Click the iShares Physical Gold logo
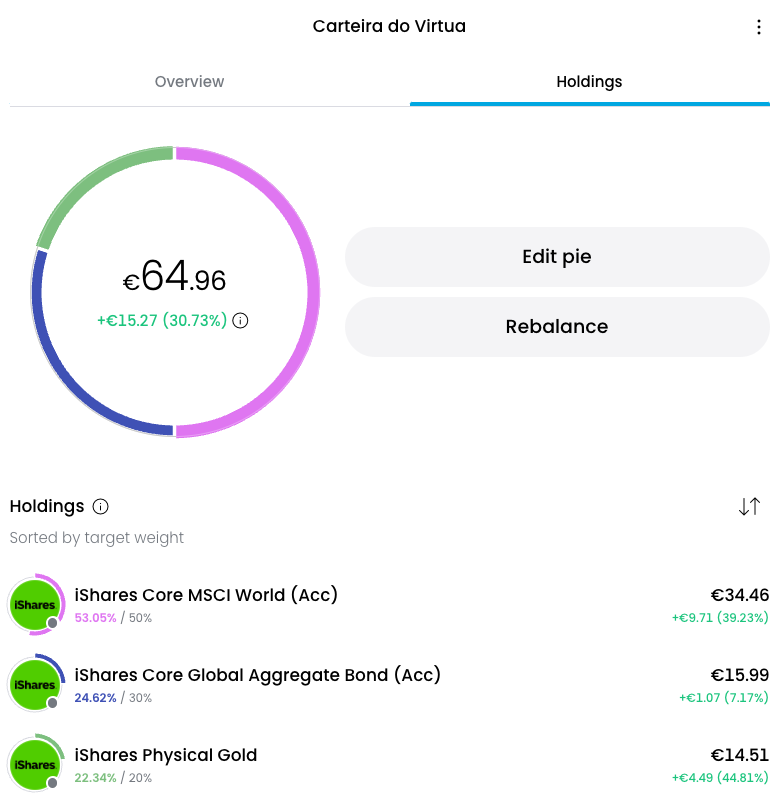Viewport: 783px width, 809px height. point(36,764)
